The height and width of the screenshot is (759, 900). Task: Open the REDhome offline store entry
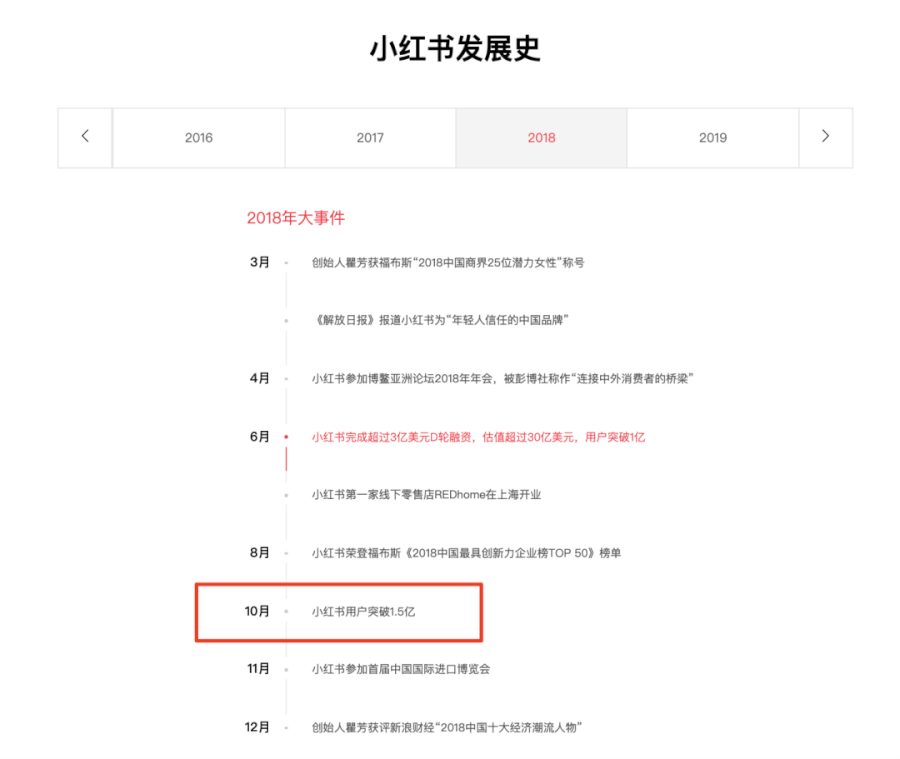[x=425, y=495]
